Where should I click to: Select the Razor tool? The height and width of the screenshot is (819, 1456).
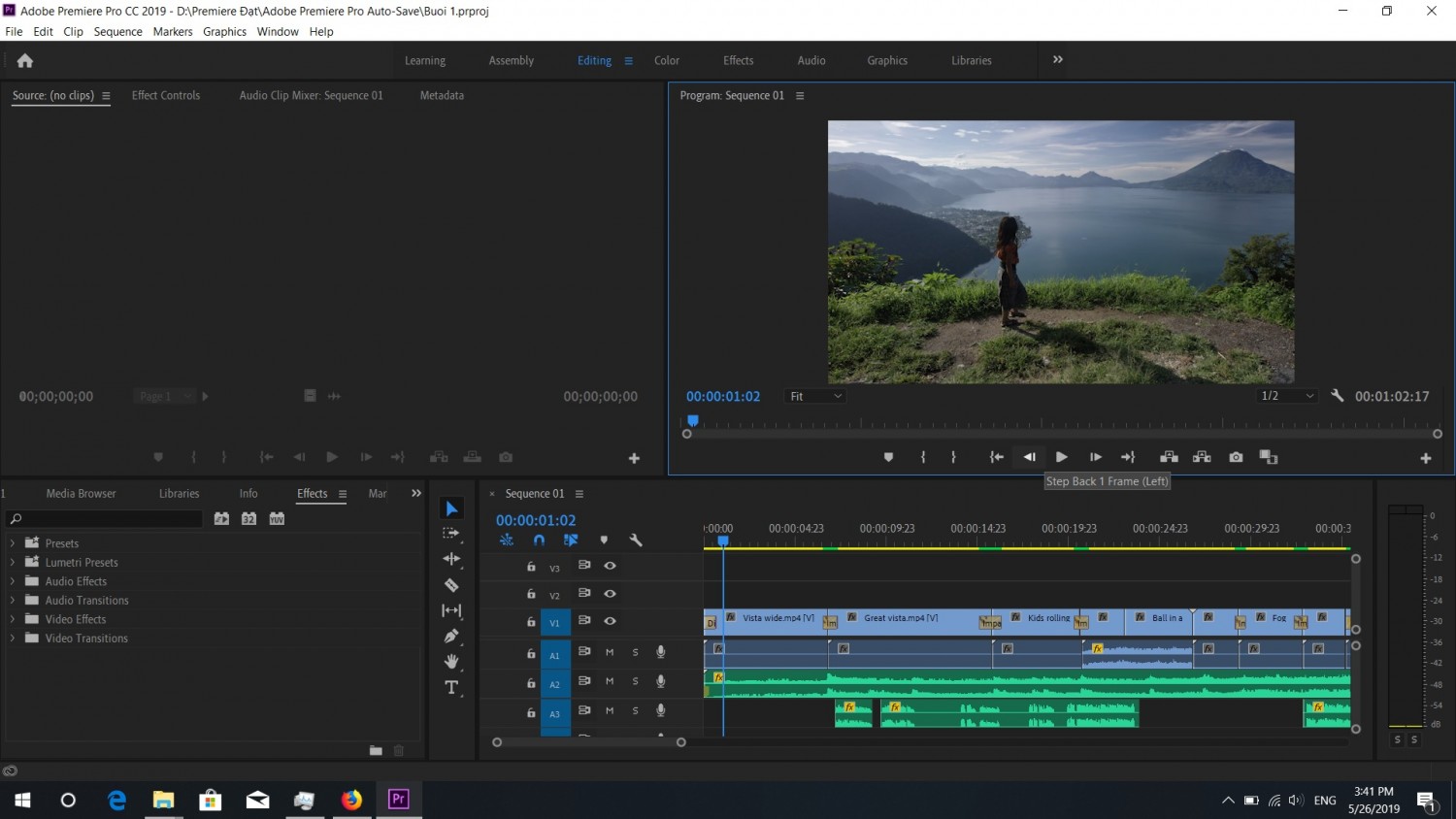[x=451, y=585]
